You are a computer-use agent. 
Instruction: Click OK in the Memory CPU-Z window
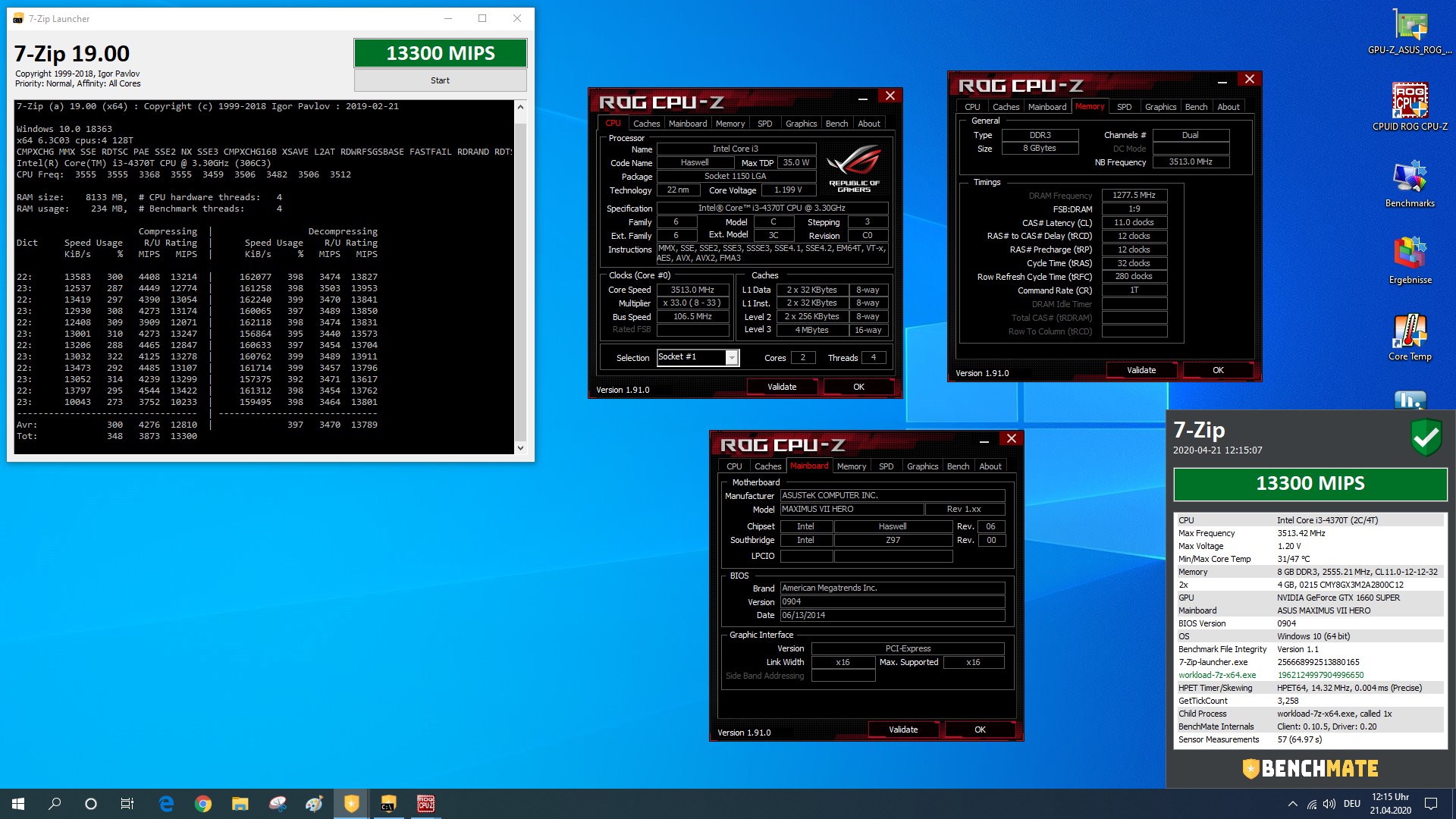click(x=1218, y=370)
